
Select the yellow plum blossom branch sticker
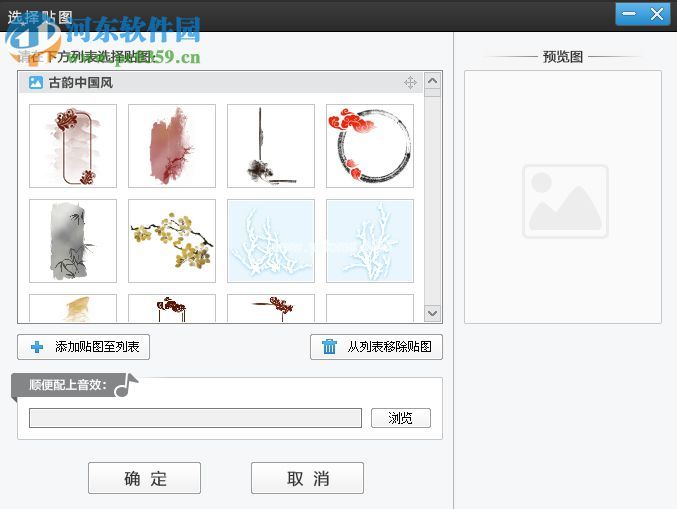[x=172, y=241]
